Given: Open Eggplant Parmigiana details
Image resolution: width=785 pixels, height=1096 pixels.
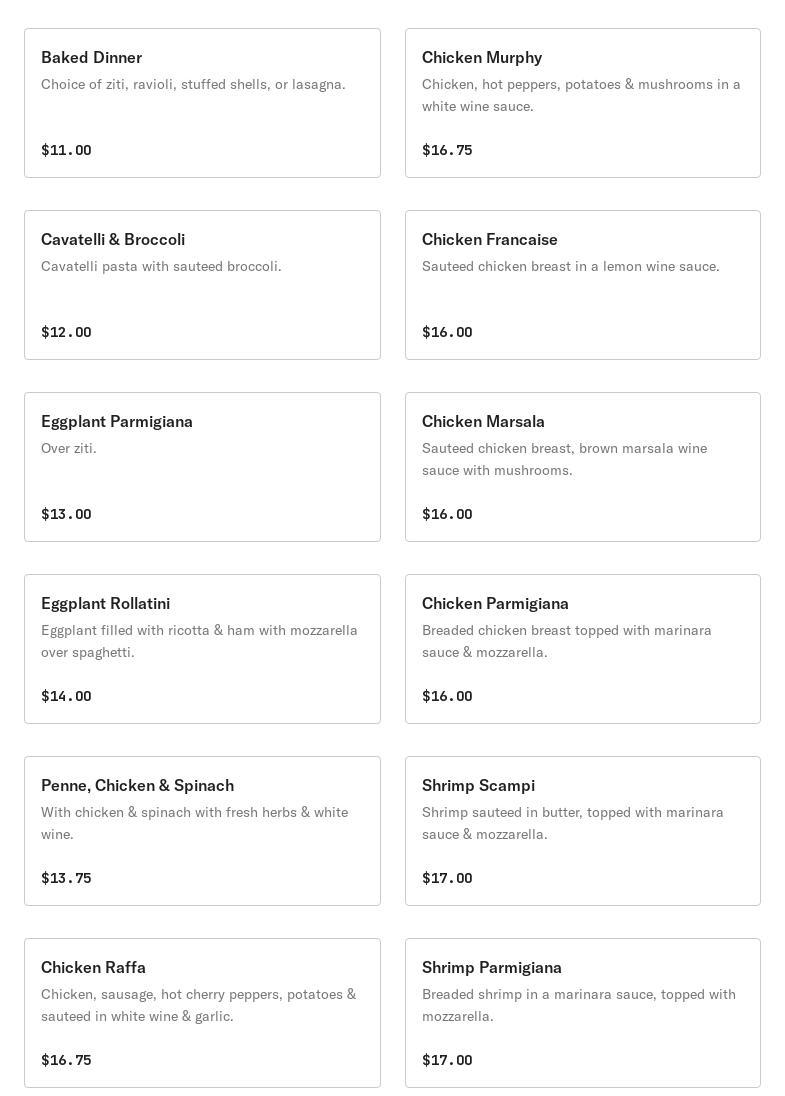Looking at the screenshot, I should click(202, 467).
